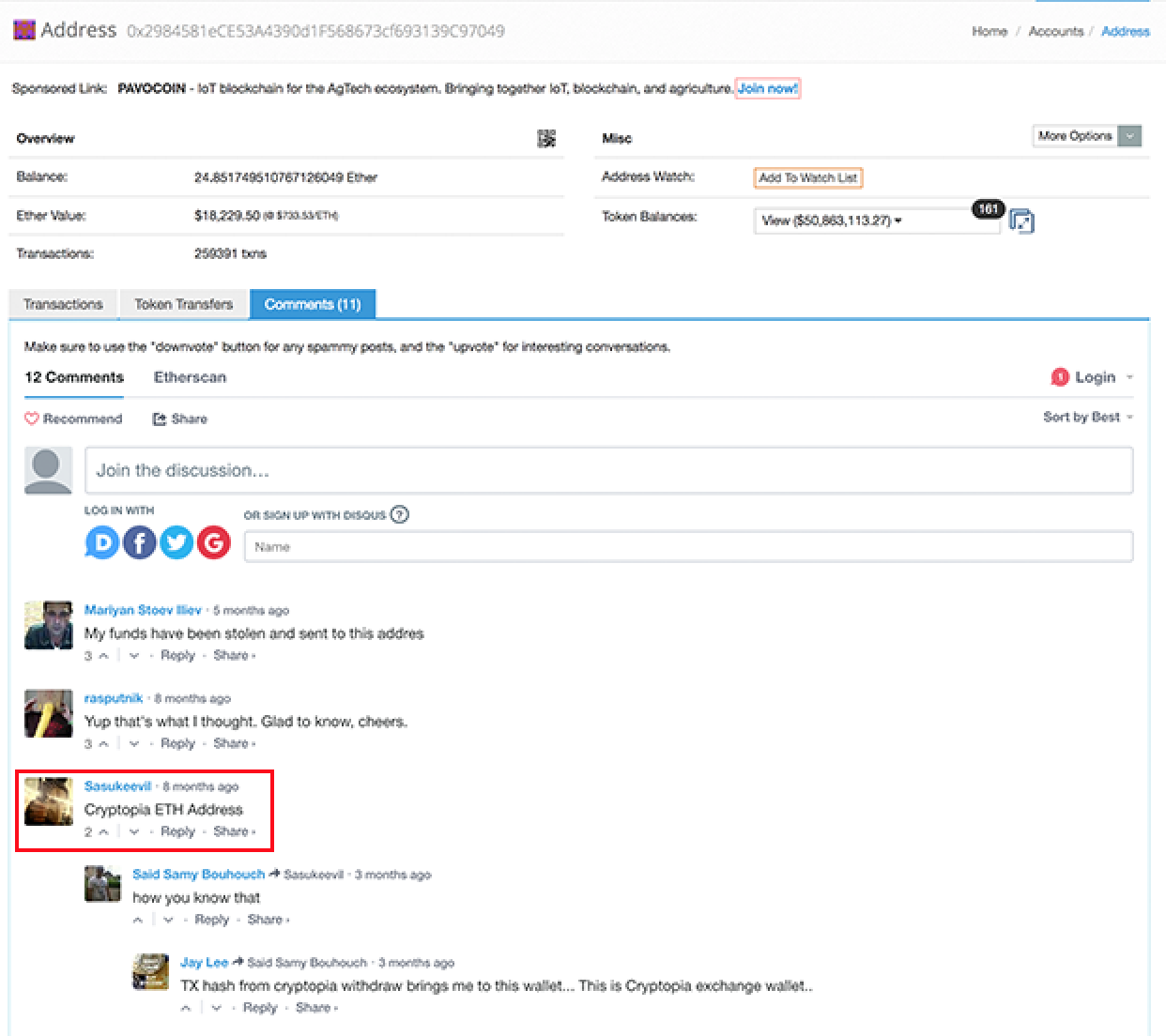This screenshot has width=1166, height=1036.
Task: Click the expand token balances icon
Action: (1021, 221)
